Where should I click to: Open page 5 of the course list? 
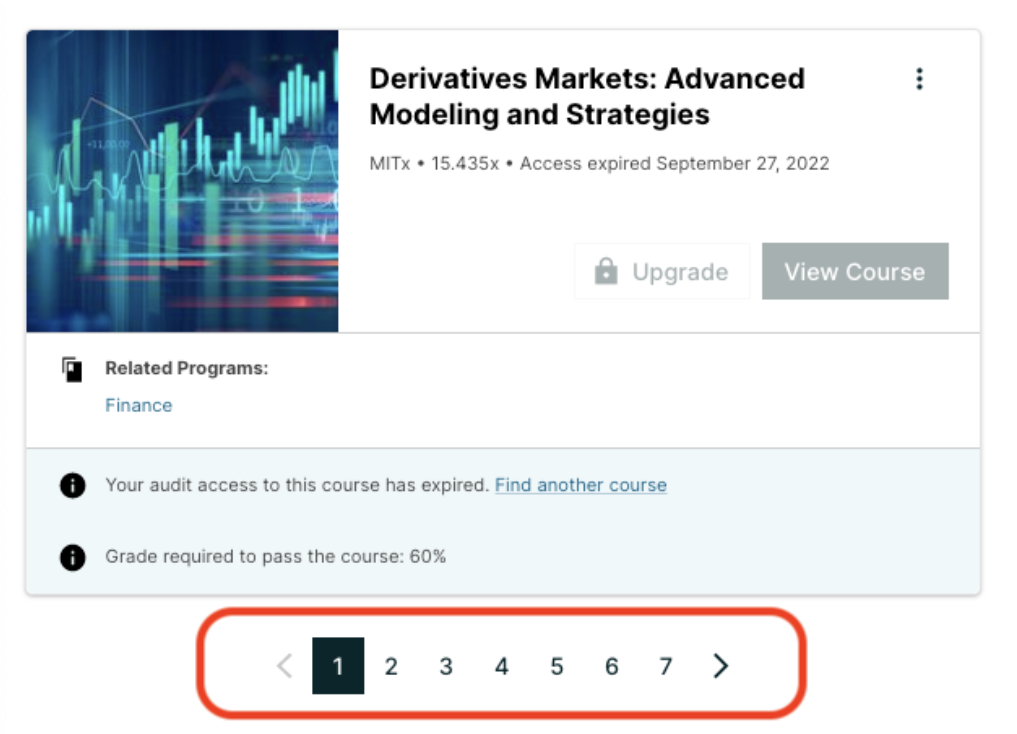pyautogui.click(x=556, y=666)
